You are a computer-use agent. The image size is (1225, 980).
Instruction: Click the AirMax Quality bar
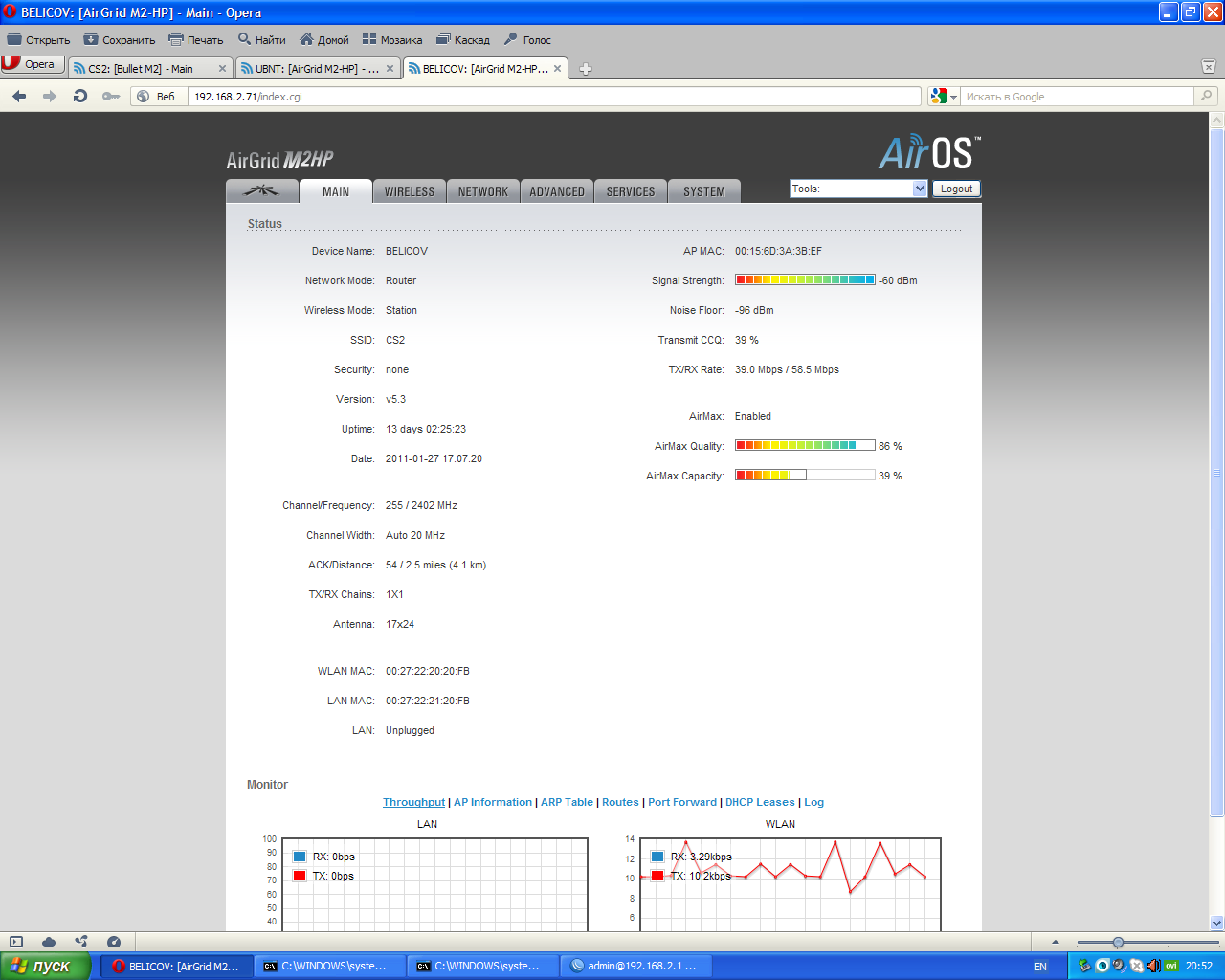click(805, 446)
